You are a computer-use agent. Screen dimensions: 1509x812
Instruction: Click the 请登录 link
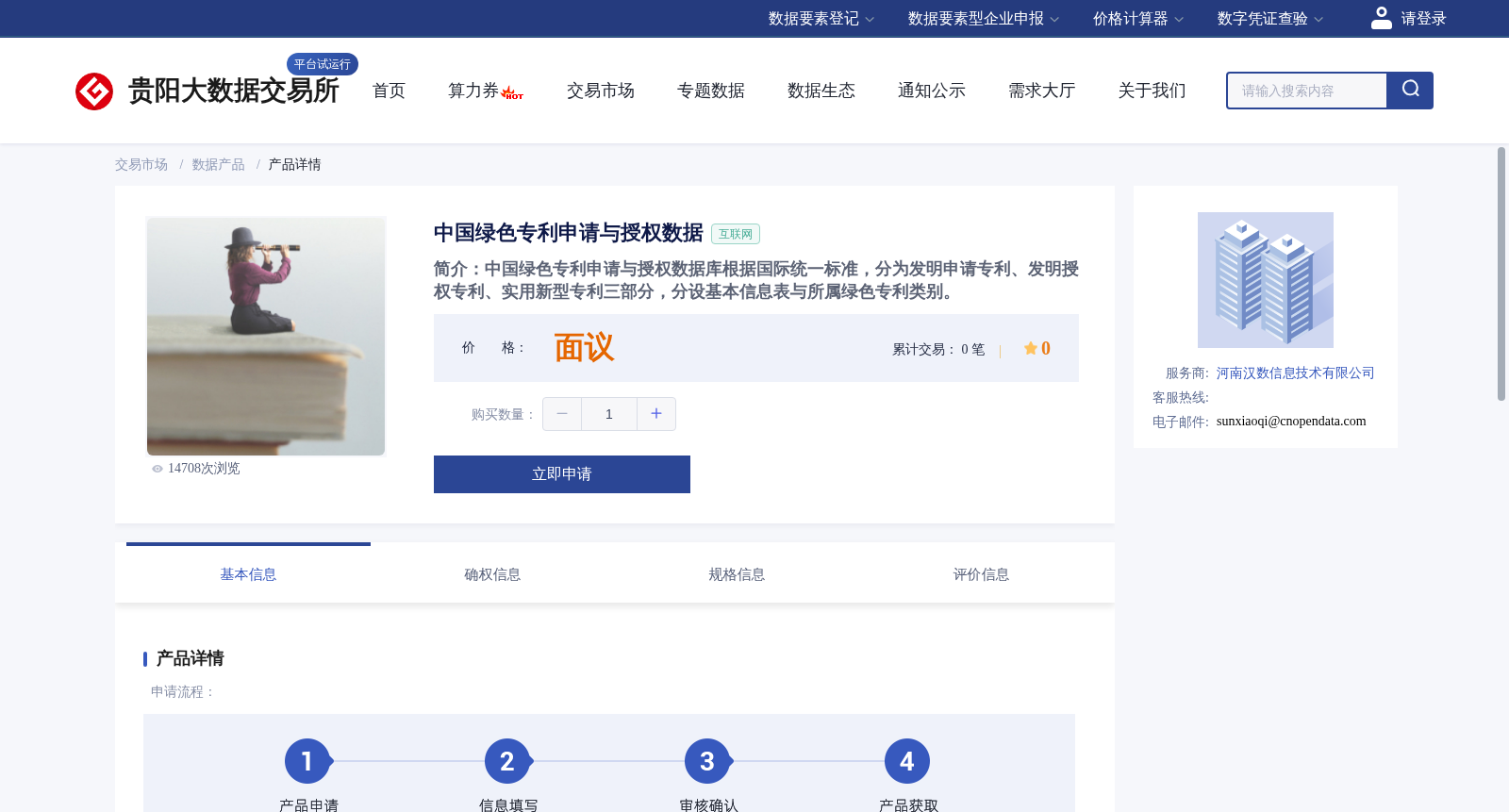tap(1423, 19)
